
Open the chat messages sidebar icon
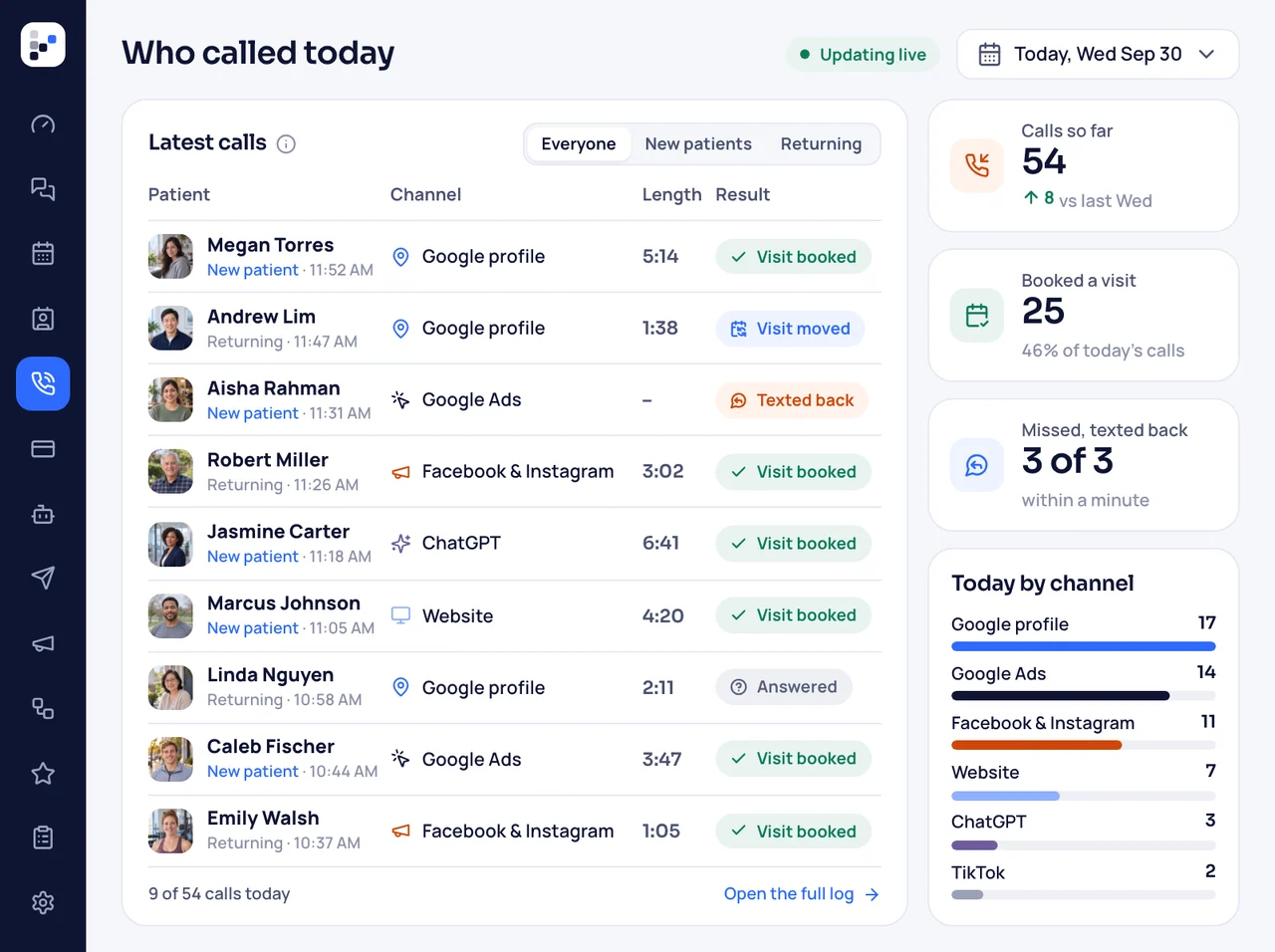[43, 189]
